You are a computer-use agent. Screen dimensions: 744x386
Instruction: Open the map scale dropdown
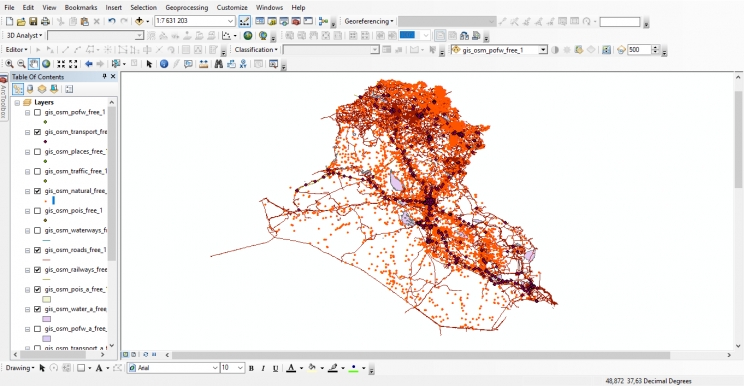tap(230, 21)
